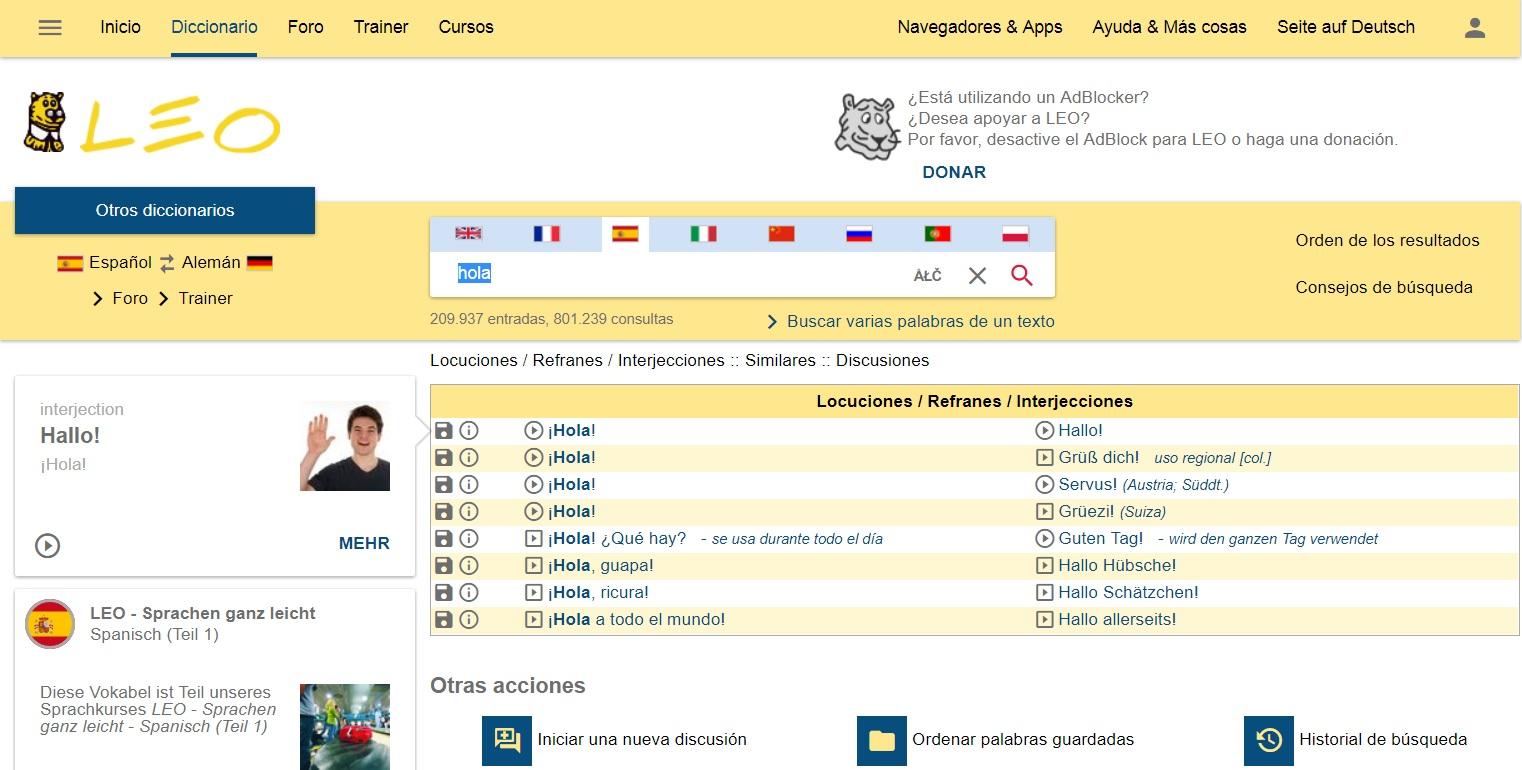Viewport: 1522px width, 770px height.
Task: Save the Hallo Schätzchen! entry row
Action: 444,593
